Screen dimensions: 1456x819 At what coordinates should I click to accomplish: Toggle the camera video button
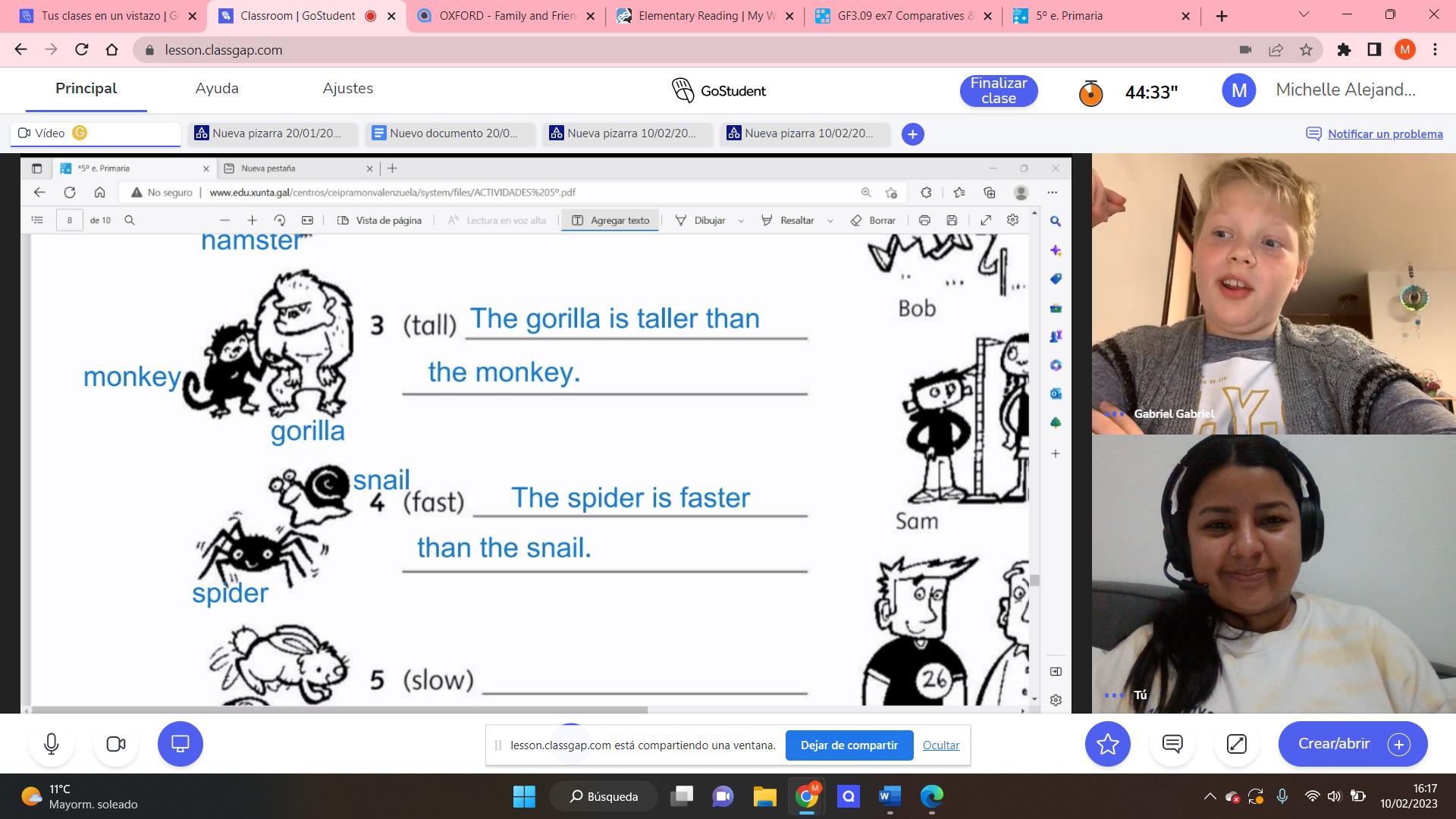(x=116, y=744)
